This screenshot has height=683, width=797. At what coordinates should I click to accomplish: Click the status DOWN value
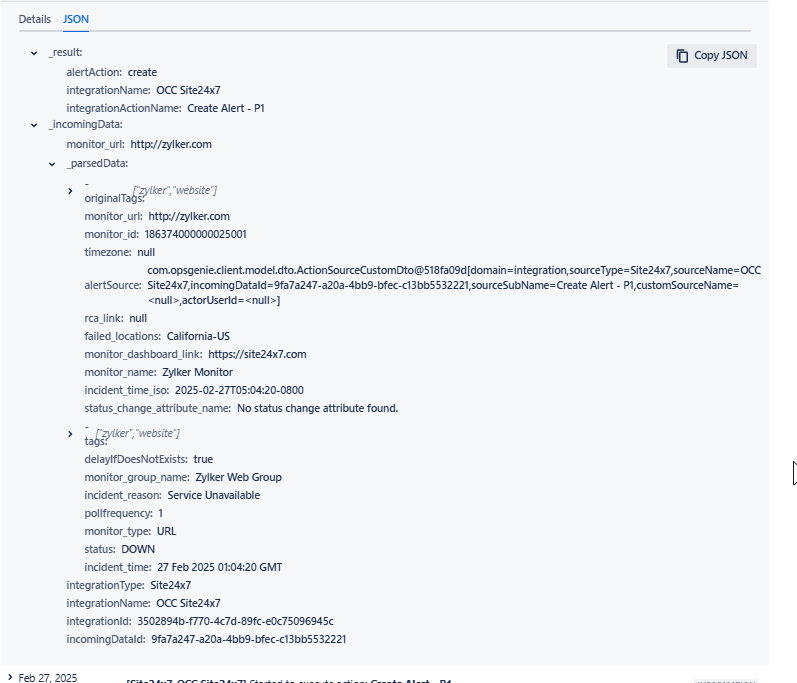pos(138,549)
